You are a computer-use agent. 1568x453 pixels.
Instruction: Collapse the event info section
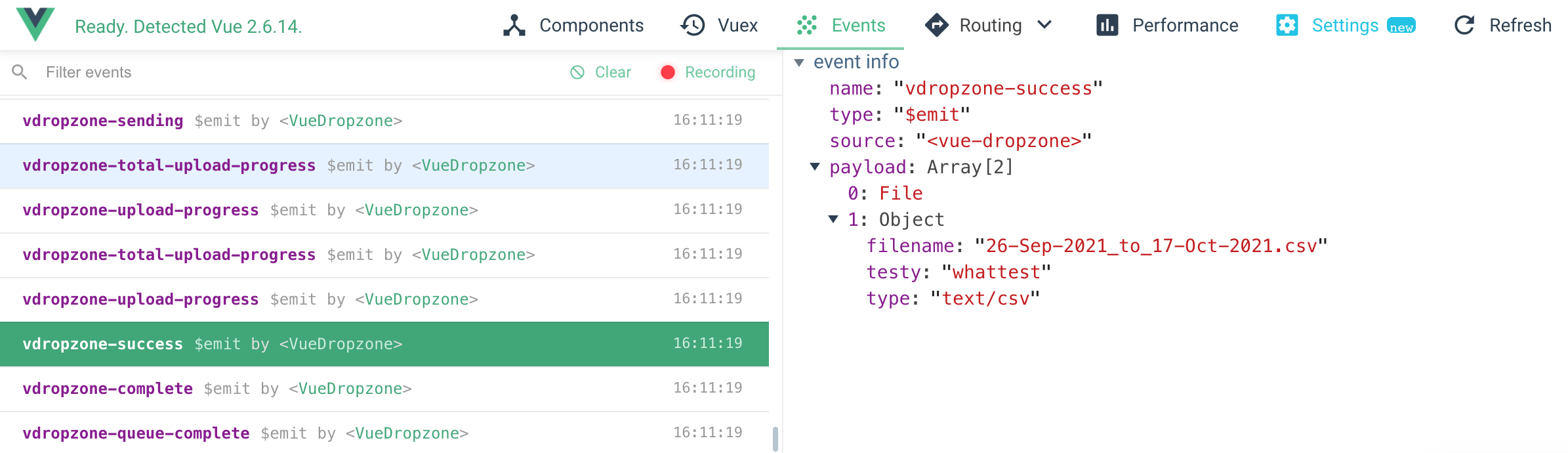pos(799,62)
